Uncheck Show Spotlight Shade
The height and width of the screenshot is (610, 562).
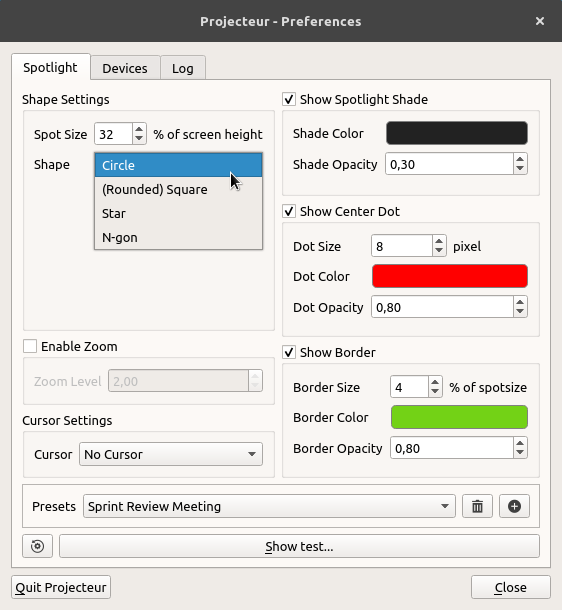(x=289, y=99)
